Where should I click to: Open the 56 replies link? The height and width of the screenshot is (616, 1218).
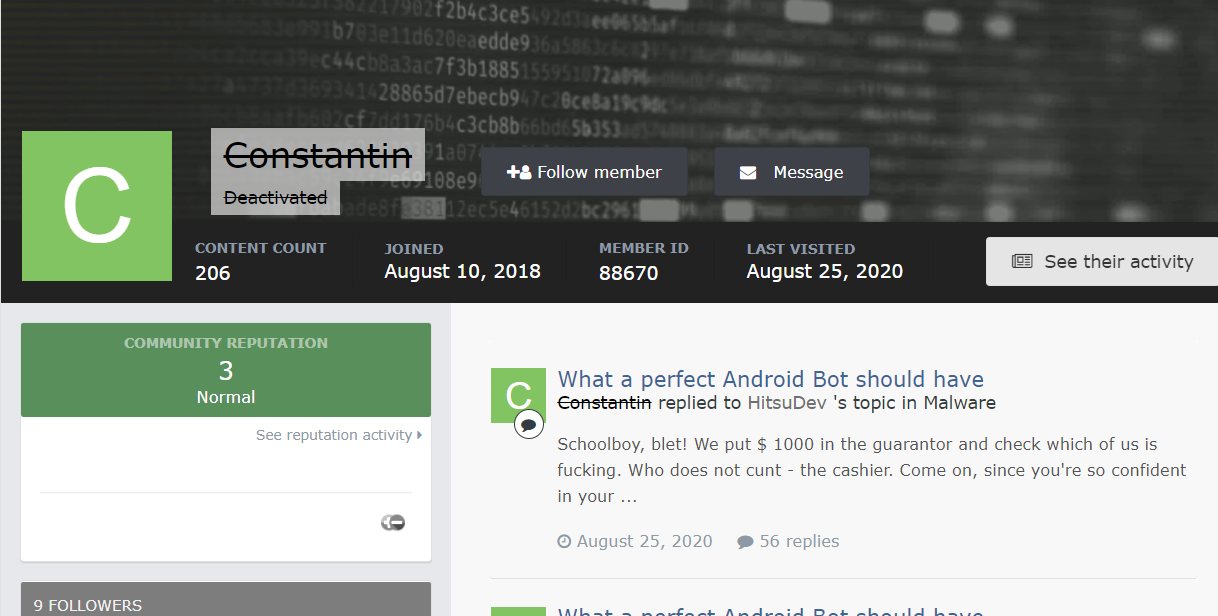click(799, 541)
